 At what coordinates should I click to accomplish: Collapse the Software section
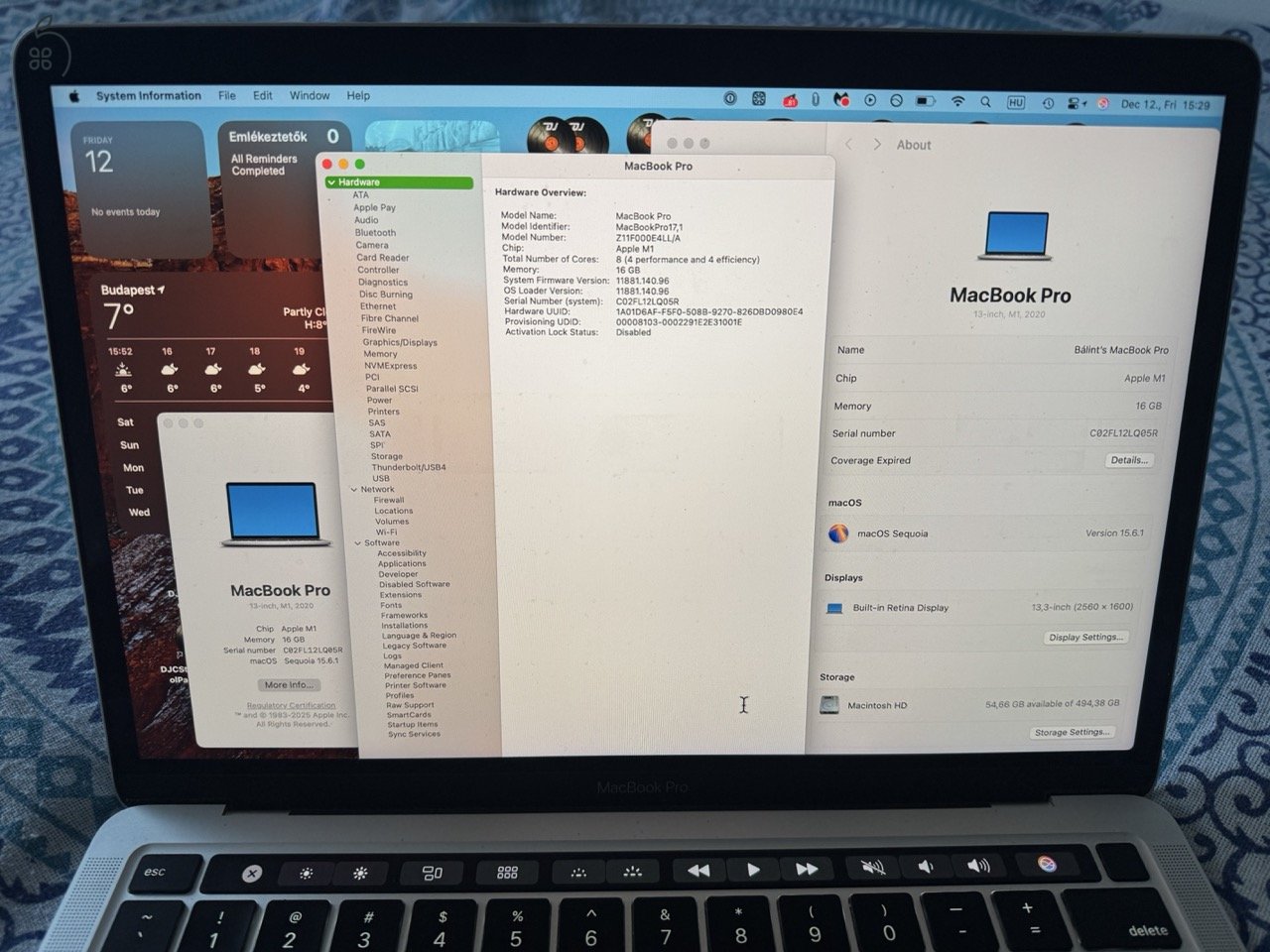point(357,542)
